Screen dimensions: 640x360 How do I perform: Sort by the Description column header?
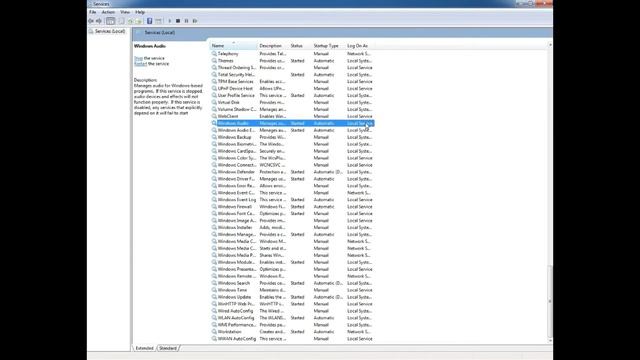coord(273,46)
